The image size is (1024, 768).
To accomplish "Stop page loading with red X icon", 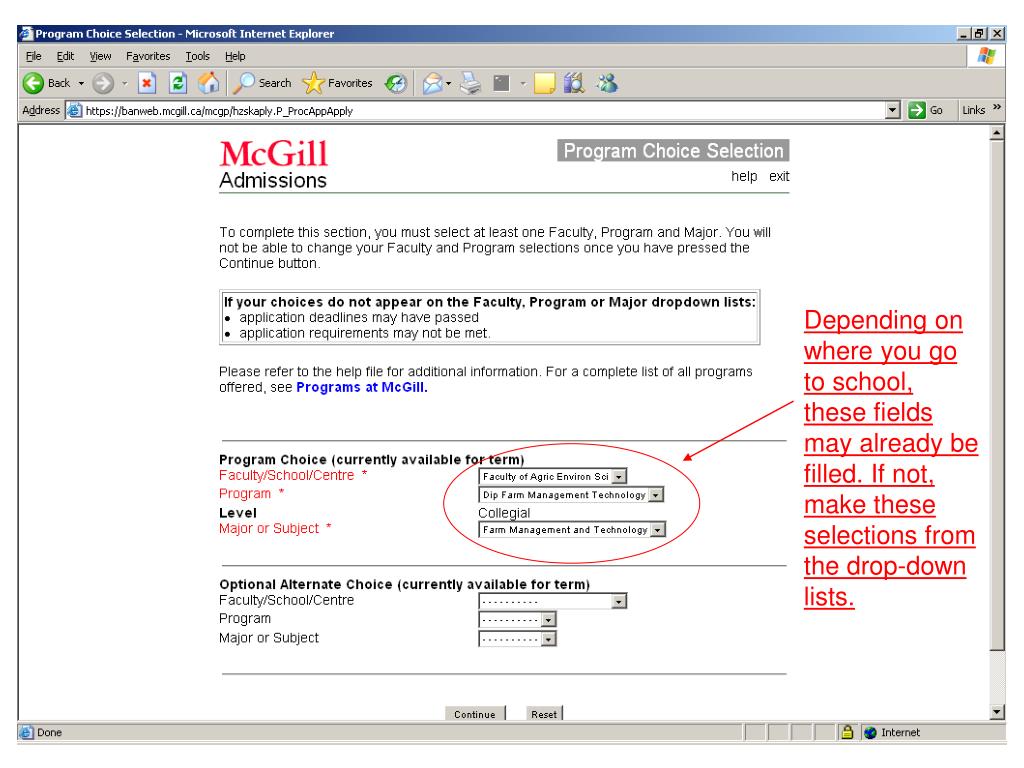I will tap(147, 83).
